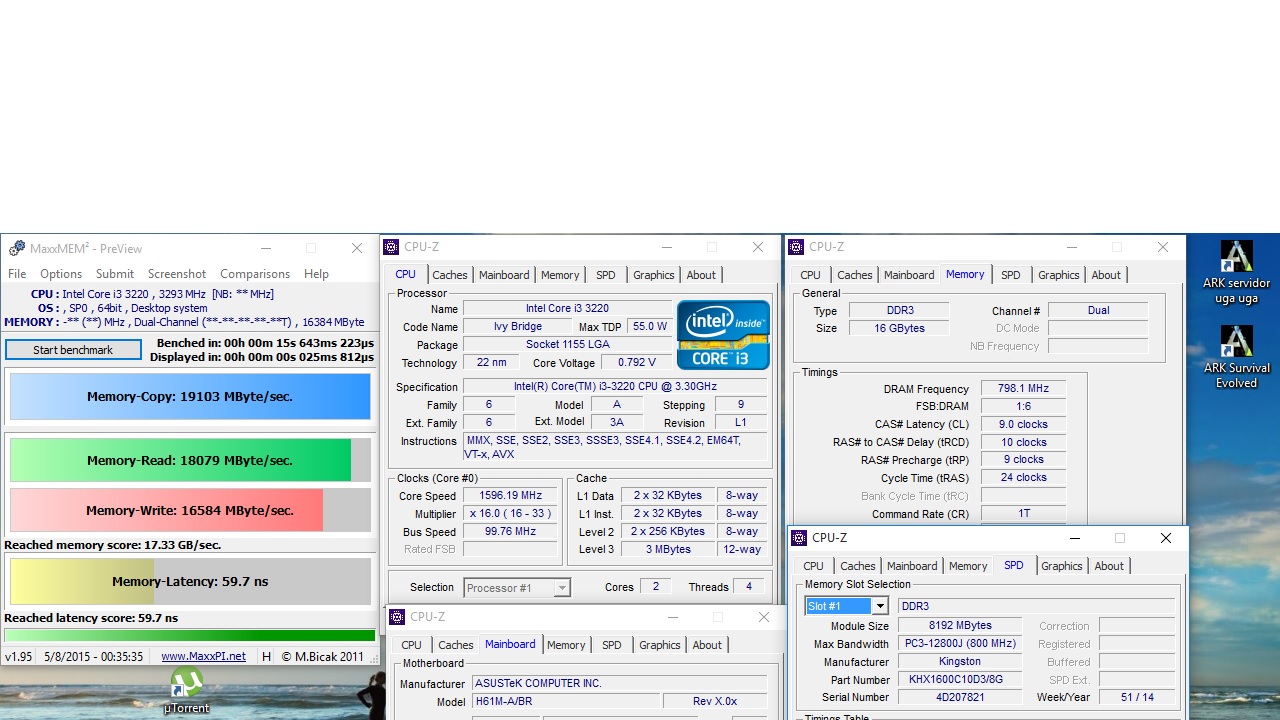The height and width of the screenshot is (720, 1280).
Task: Click the CPU-Z icon in the Memory window title
Action: 797,247
